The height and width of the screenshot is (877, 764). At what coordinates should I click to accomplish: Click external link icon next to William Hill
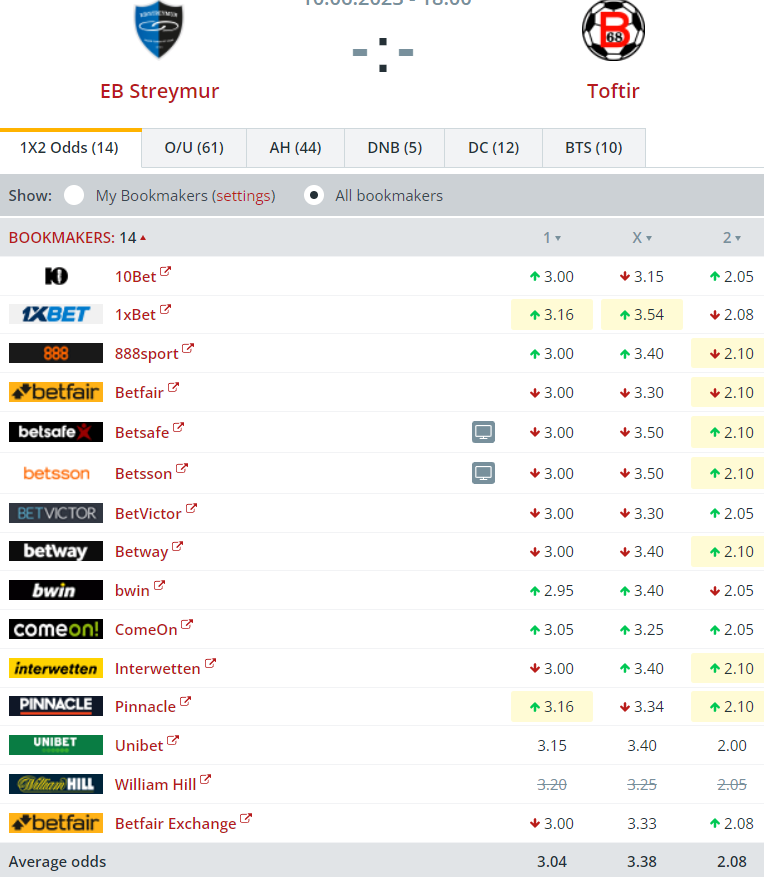[x=205, y=779]
